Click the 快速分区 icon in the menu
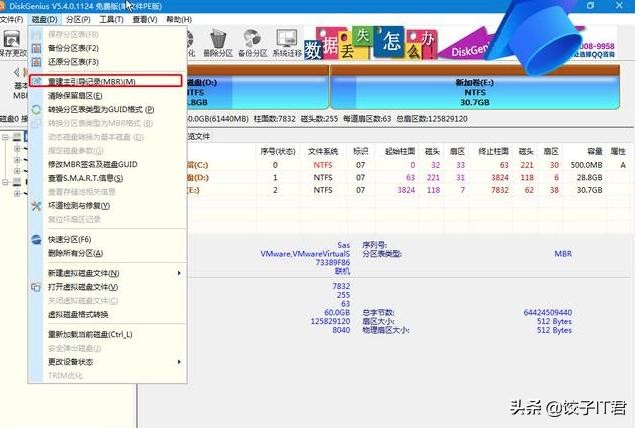The height and width of the screenshot is (428, 639). point(37,240)
